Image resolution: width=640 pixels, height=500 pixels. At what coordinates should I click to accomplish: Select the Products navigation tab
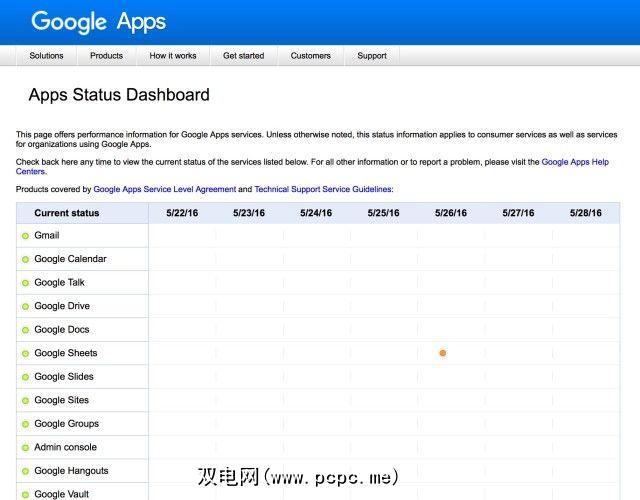[x=106, y=56]
